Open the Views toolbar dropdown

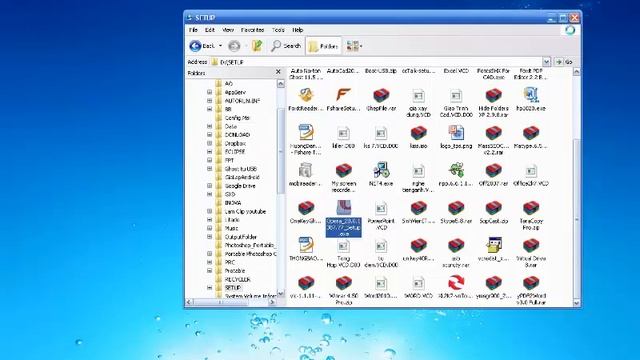(x=354, y=46)
